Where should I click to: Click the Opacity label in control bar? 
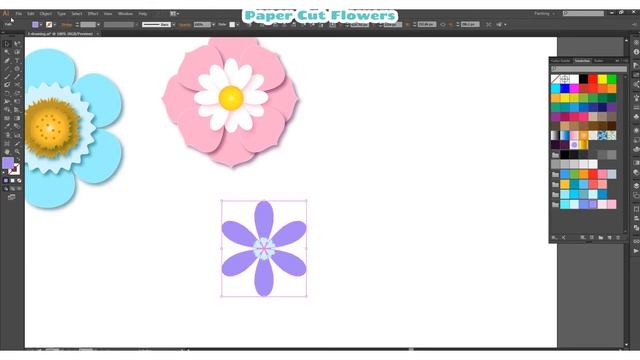185,25
